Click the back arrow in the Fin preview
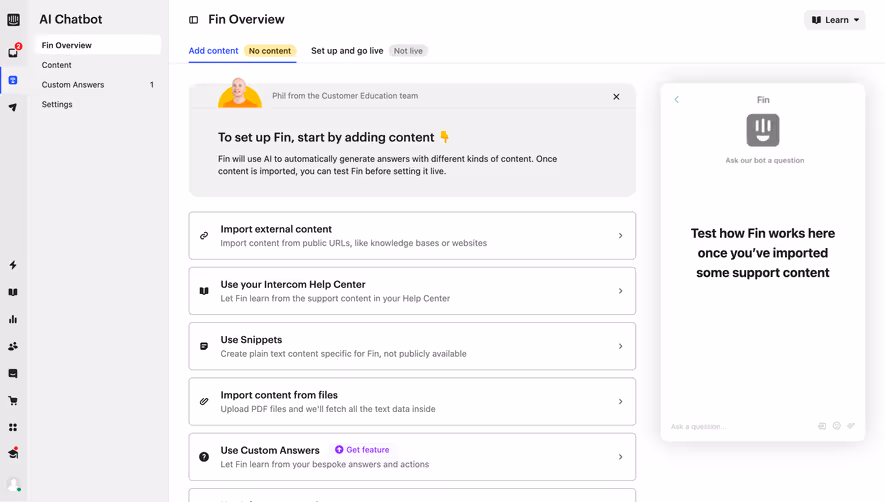Viewport: 885px width, 502px height. pyautogui.click(x=676, y=99)
